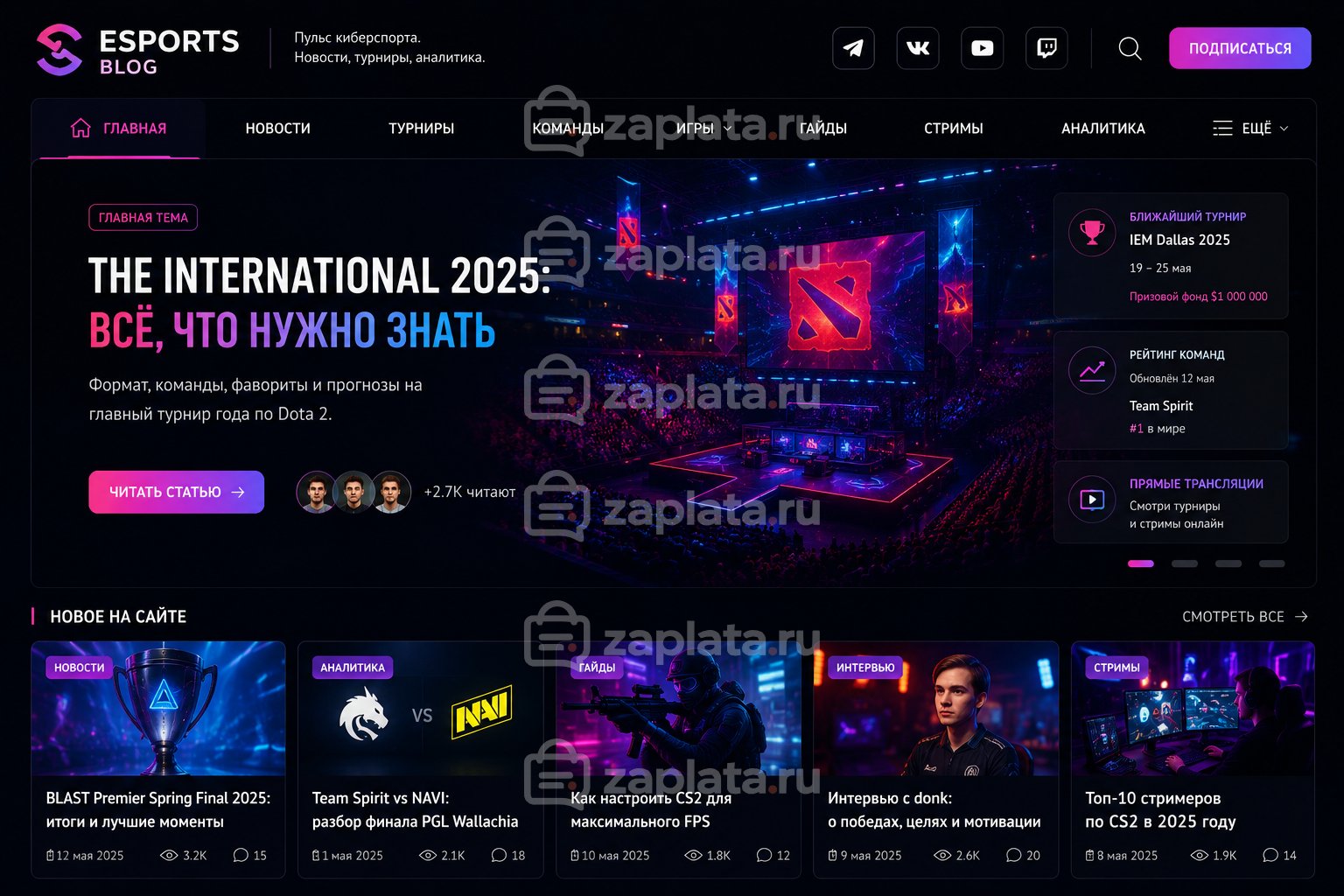This screenshot has height=896, width=1344.
Task: Switch to the third hero slide indicator
Action: coord(1228,563)
